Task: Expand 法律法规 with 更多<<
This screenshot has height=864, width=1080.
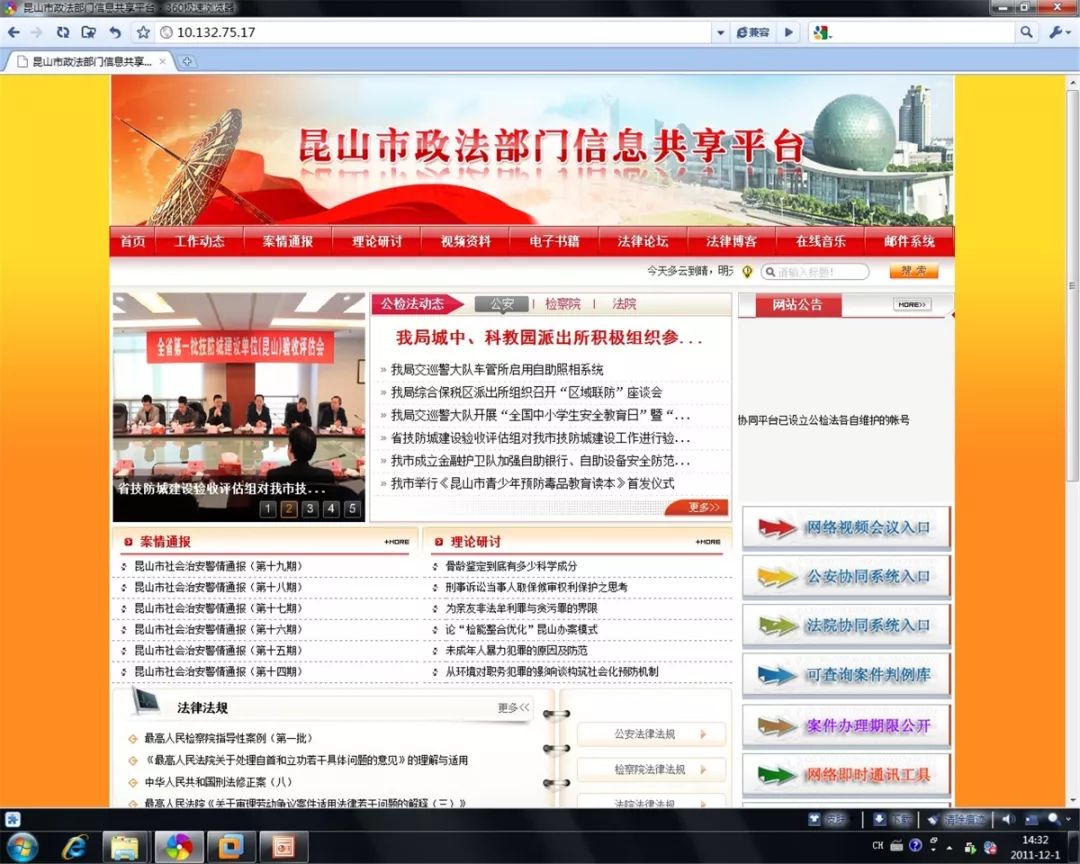Action: click(x=514, y=708)
